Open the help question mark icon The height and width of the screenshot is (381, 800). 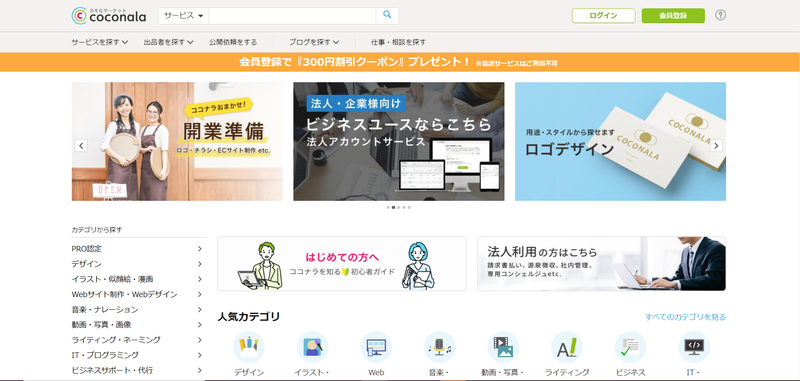(x=720, y=15)
